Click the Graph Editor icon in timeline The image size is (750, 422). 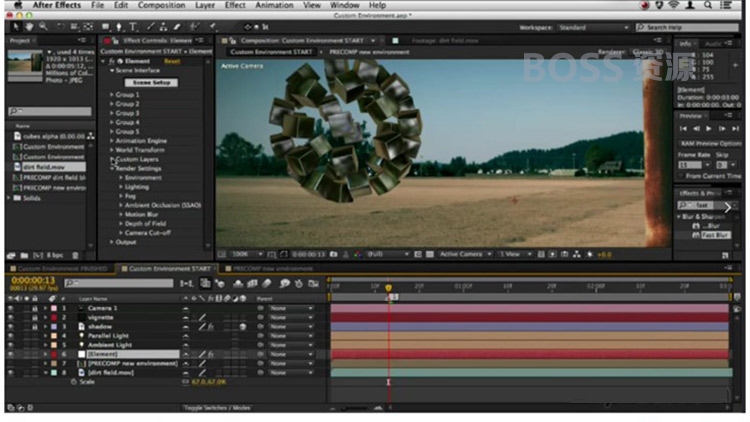pos(314,284)
